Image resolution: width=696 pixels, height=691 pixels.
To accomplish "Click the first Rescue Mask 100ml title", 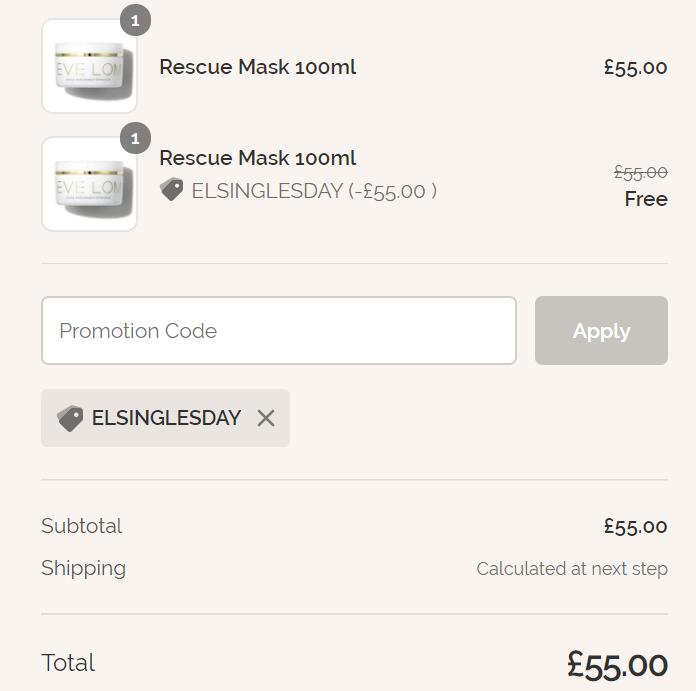I will tap(257, 67).
